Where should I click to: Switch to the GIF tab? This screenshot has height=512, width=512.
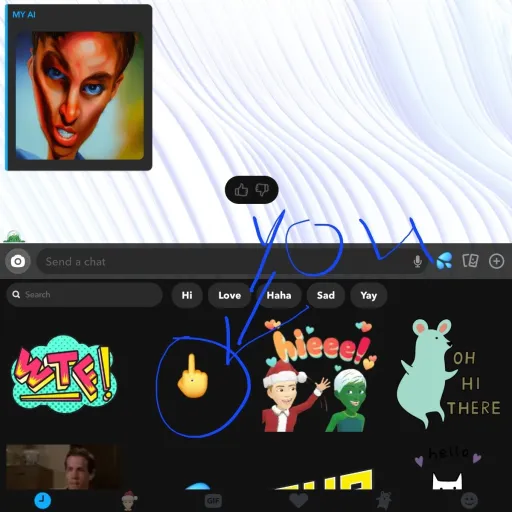point(213,501)
